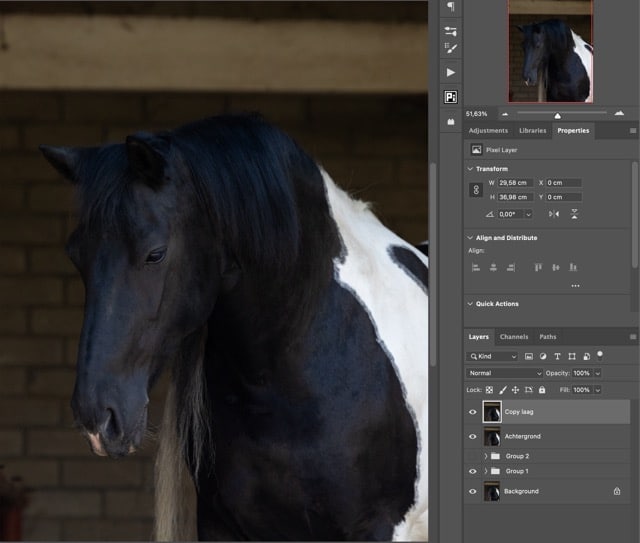
Task: Filter for shape layers
Action: (572, 356)
